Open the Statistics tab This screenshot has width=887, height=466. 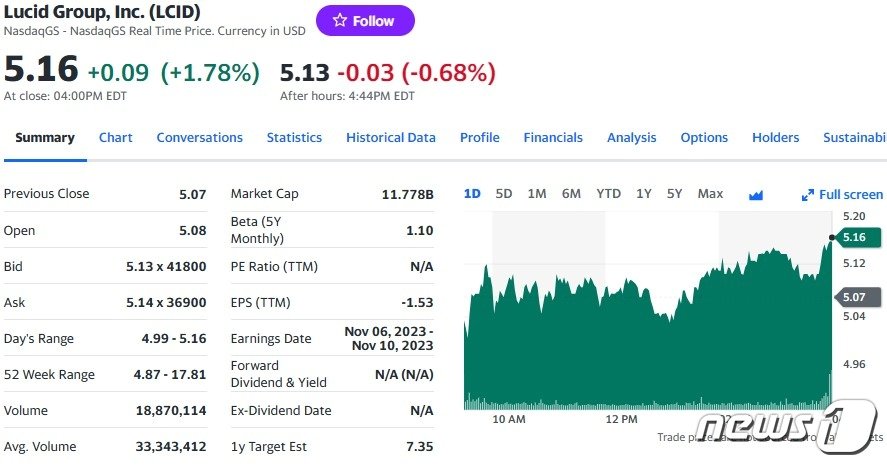click(x=294, y=138)
